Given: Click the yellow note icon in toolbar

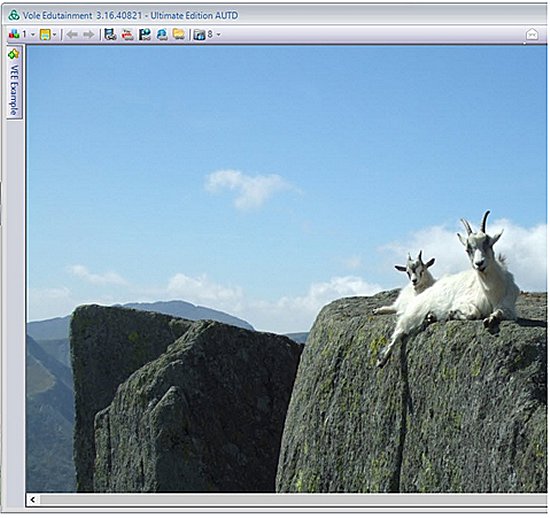Looking at the screenshot, I should tap(45, 34).
